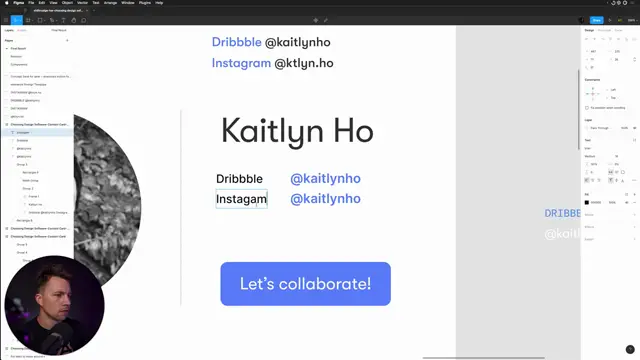Open the Object menu
The width and height of the screenshot is (640, 360).
[67, 2]
